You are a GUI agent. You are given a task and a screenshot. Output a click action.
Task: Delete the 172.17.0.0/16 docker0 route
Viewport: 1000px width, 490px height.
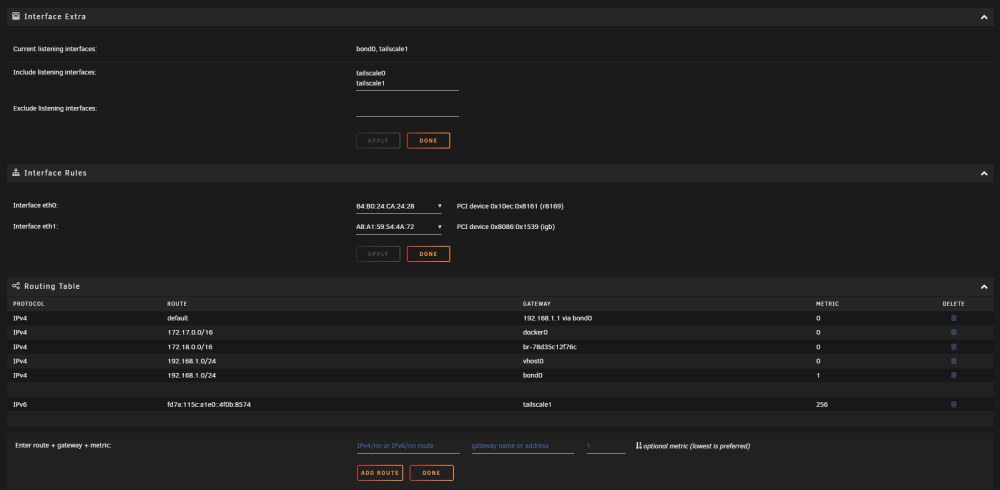[x=953, y=332]
